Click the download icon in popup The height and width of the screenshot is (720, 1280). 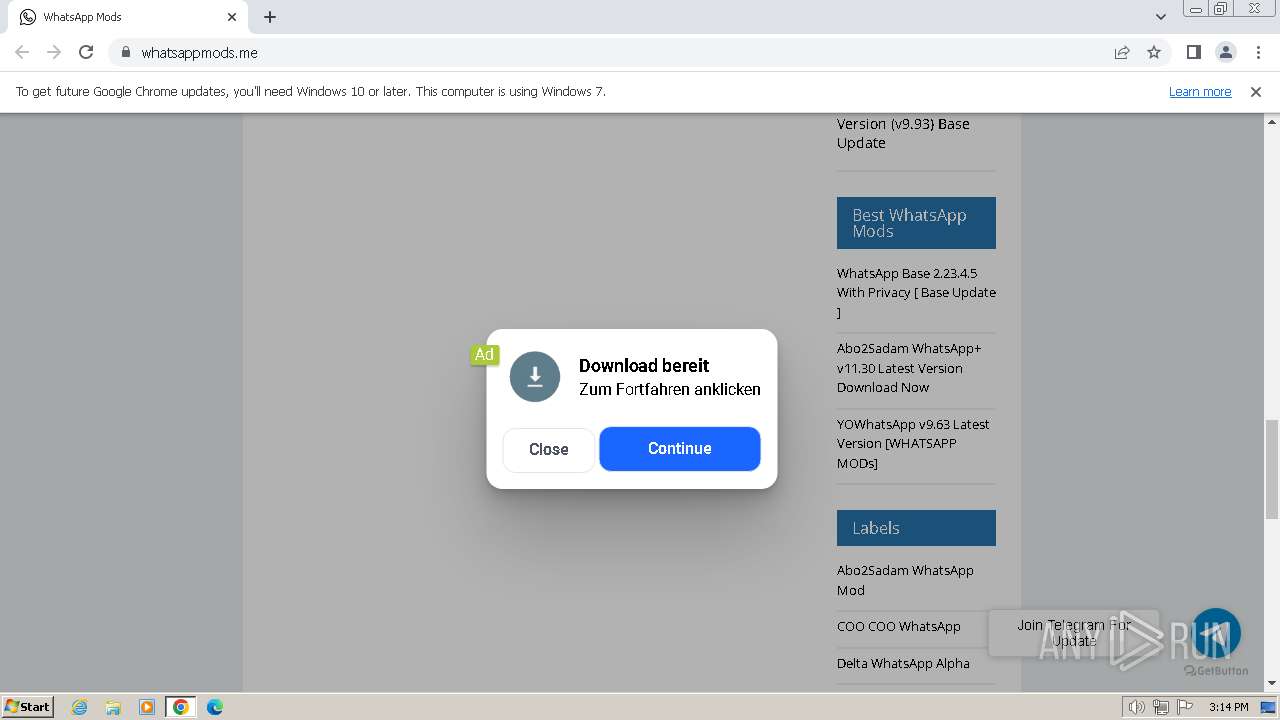[x=535, y=377]
